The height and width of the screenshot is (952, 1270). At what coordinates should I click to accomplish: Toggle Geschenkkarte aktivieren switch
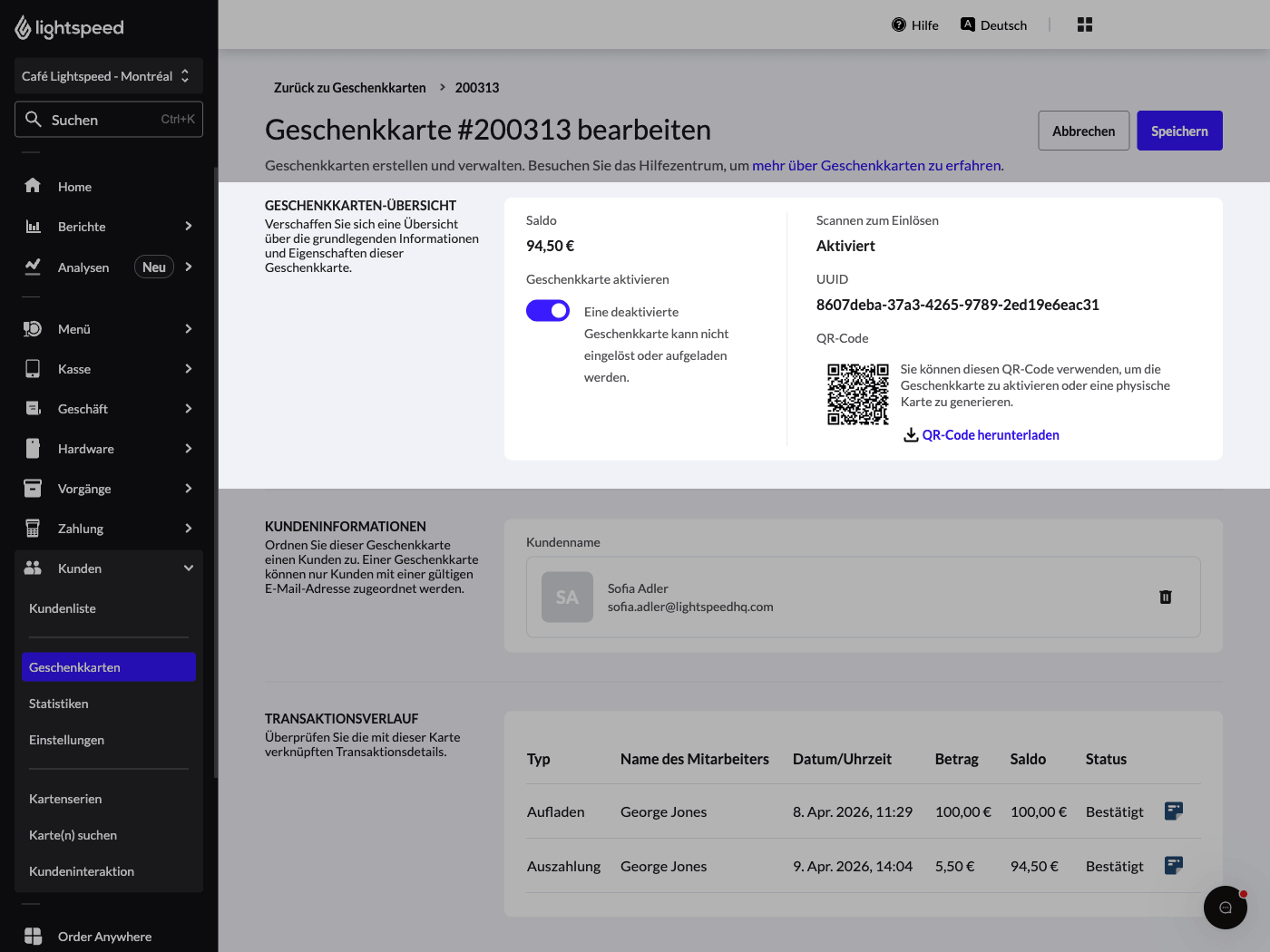tap(548, 311)
